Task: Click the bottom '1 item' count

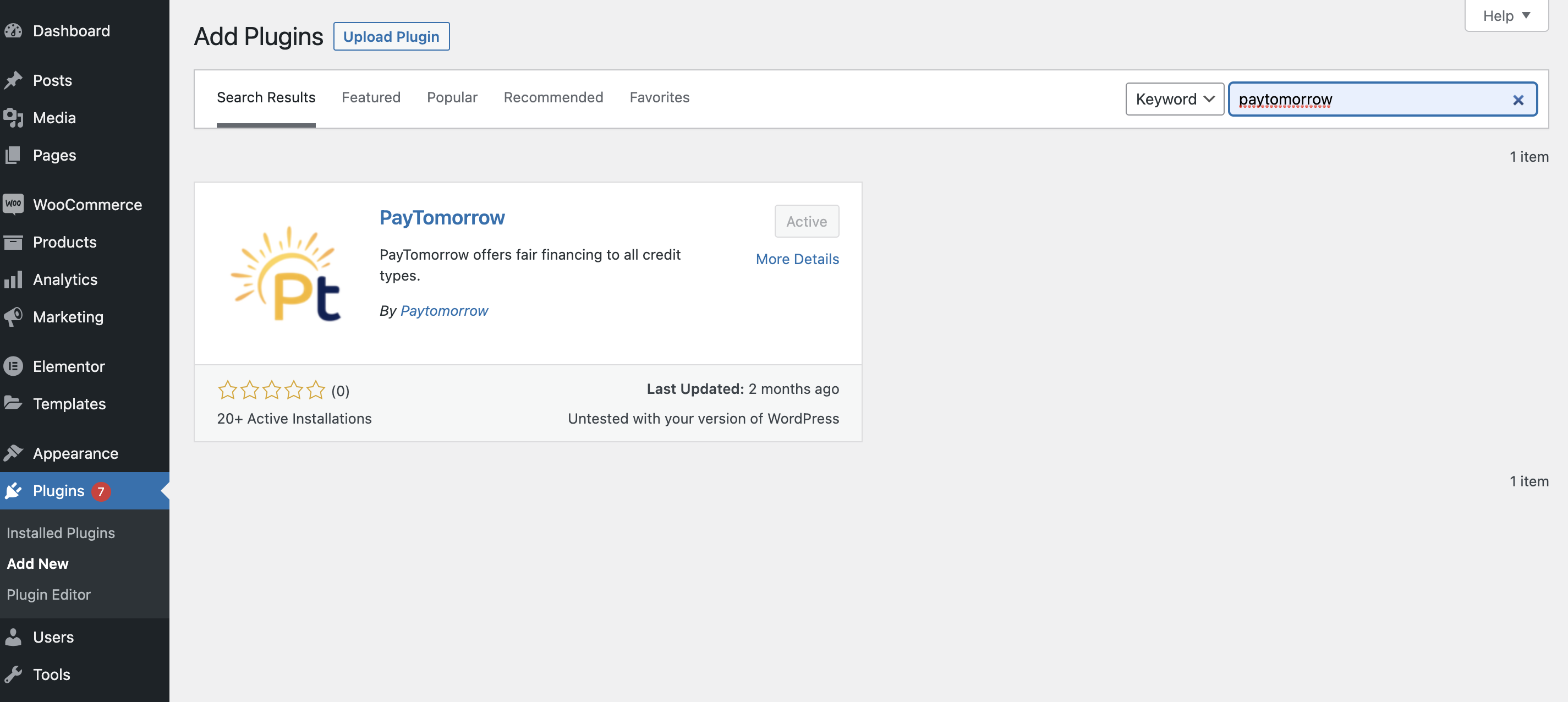Action: pos(1528,481)
